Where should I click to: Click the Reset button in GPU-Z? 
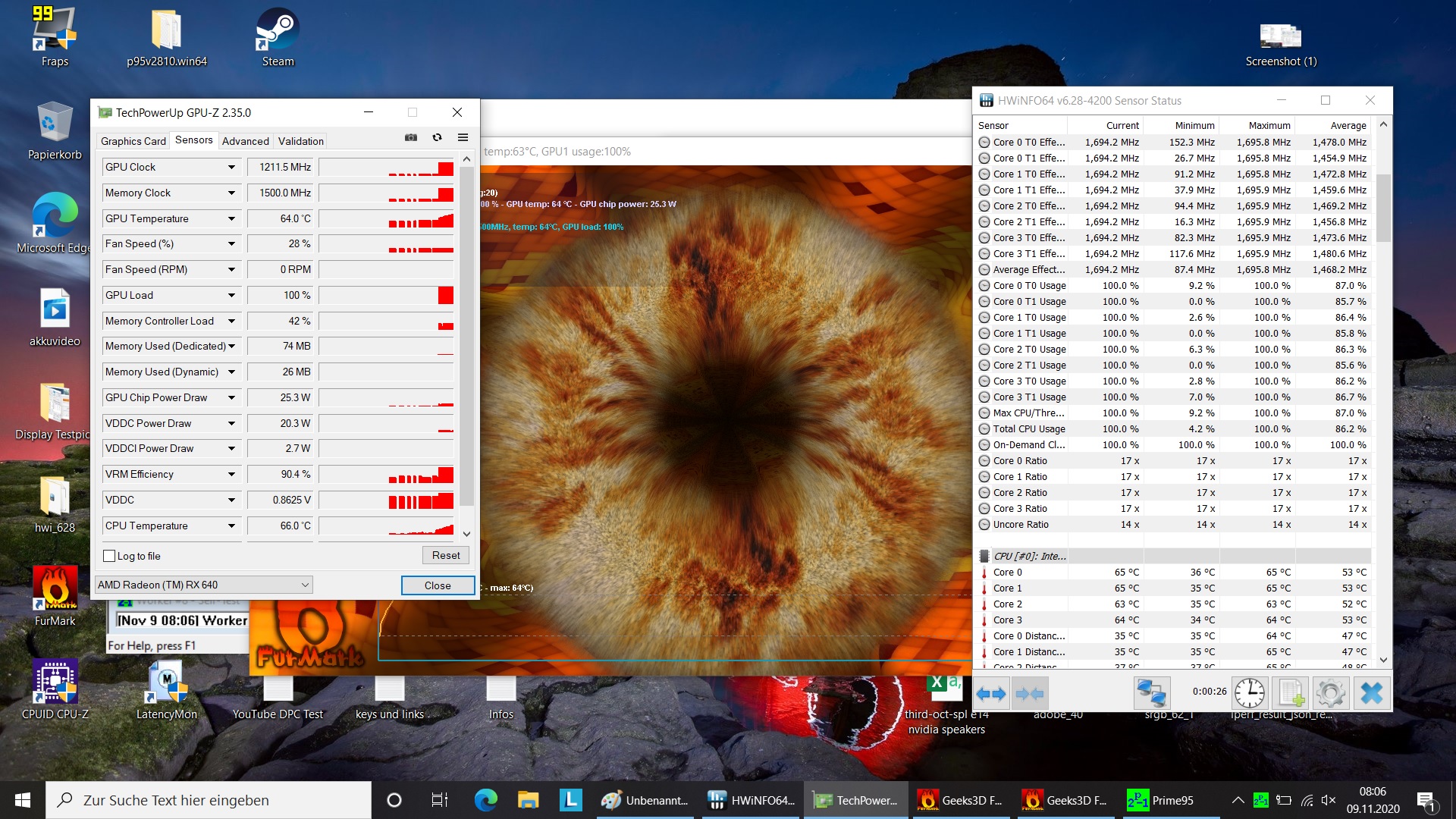445,555
